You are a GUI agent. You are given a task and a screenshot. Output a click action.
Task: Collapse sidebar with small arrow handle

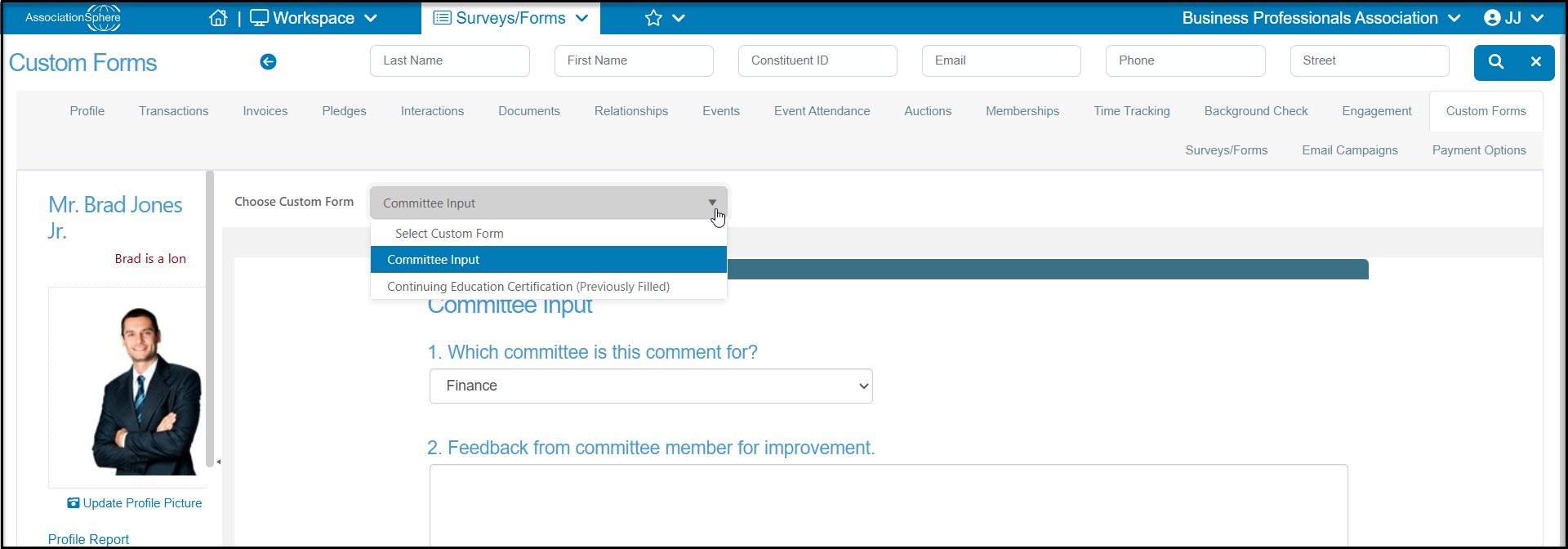218,462
